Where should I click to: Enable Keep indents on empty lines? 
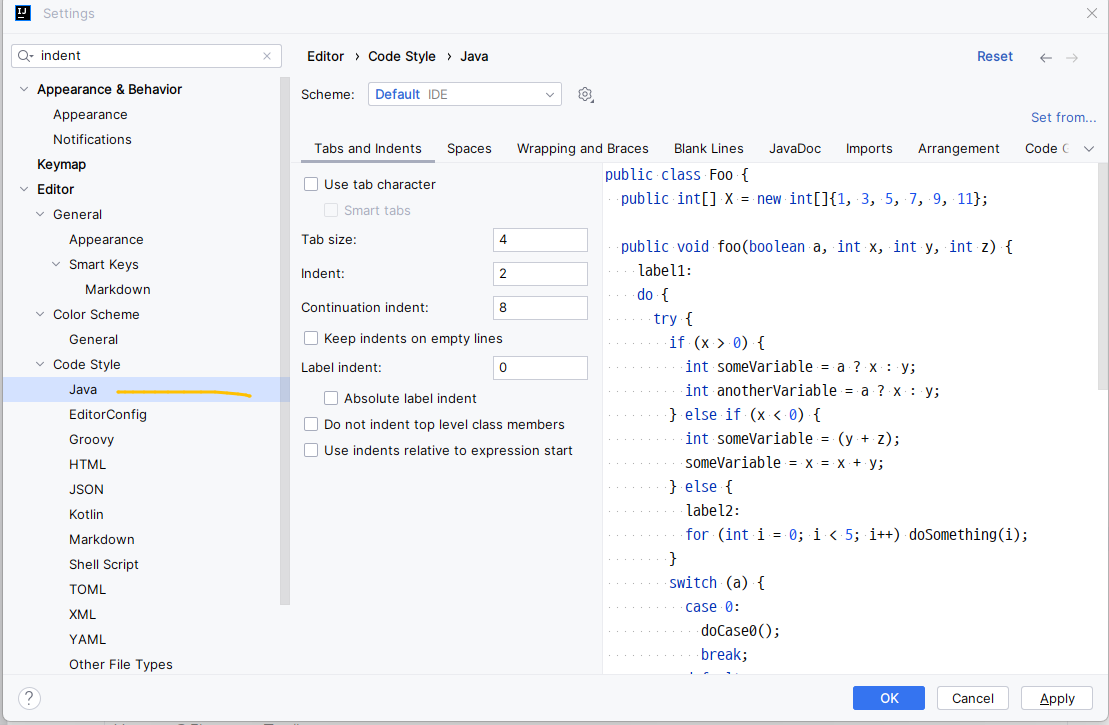coord(310,339)
